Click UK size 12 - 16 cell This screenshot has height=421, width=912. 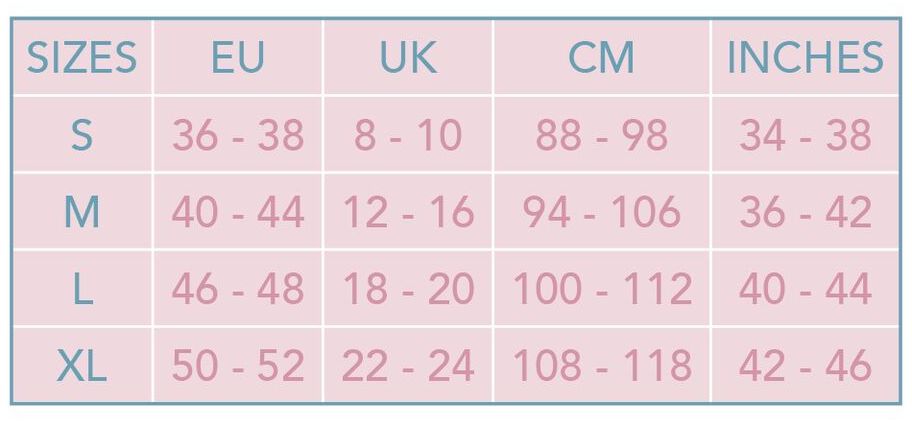click(408, 212)
